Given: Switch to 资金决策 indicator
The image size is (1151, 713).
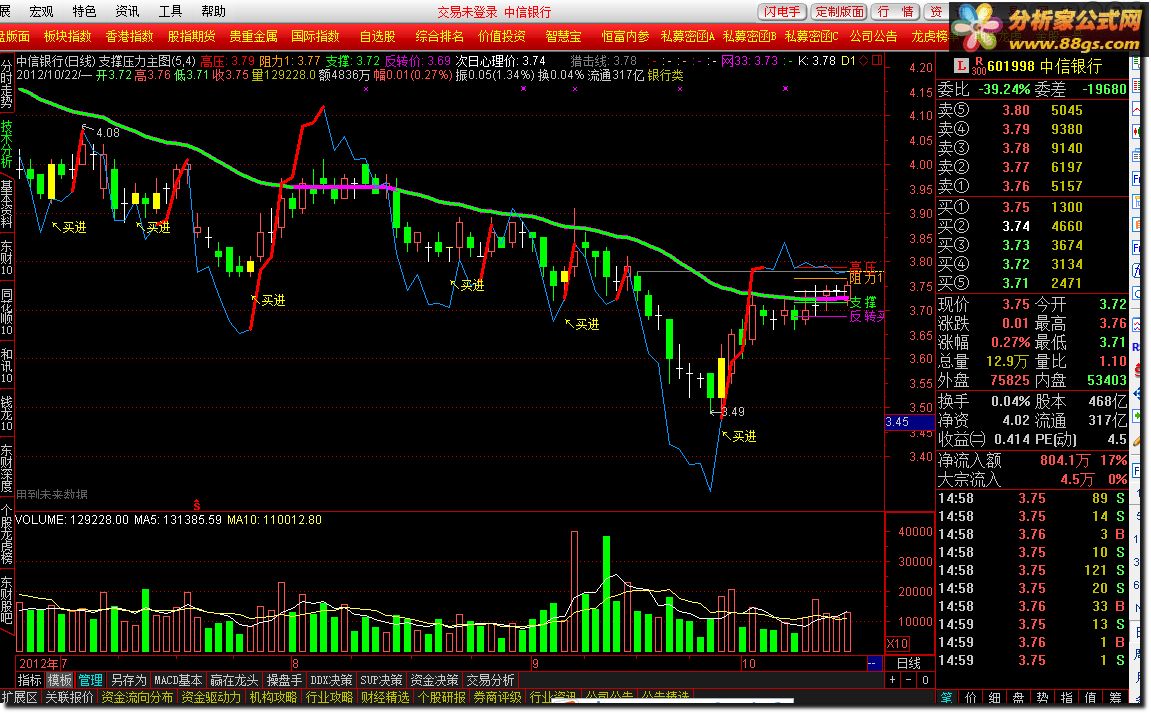Looking at the screenshot, I should pos(434,681).
